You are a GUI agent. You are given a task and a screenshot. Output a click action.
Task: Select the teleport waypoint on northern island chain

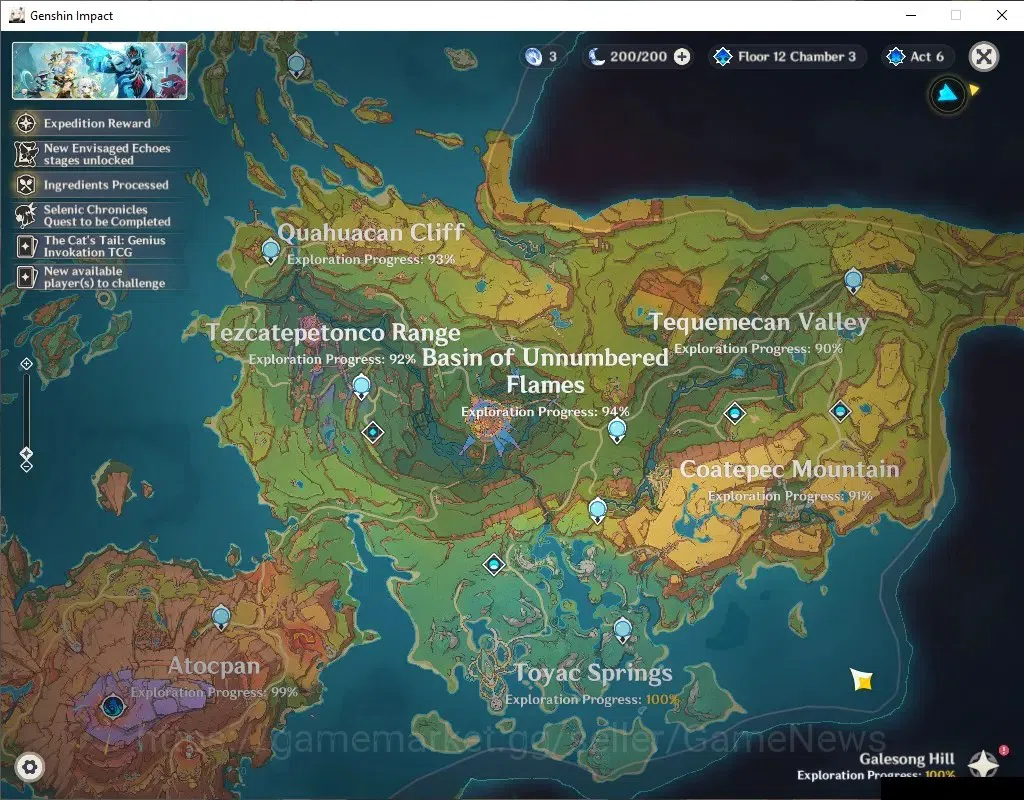coord(296,65)
